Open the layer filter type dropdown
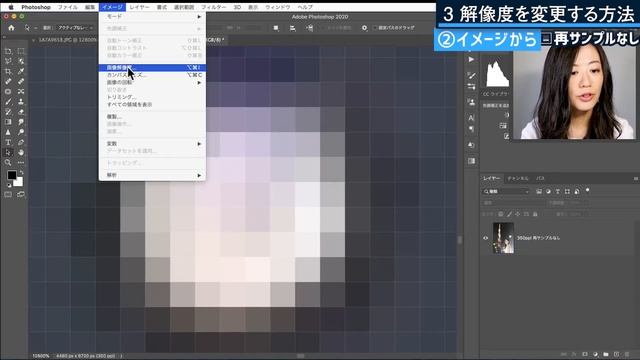This screenshot has width=640, height=360. [x=506, y=191]
